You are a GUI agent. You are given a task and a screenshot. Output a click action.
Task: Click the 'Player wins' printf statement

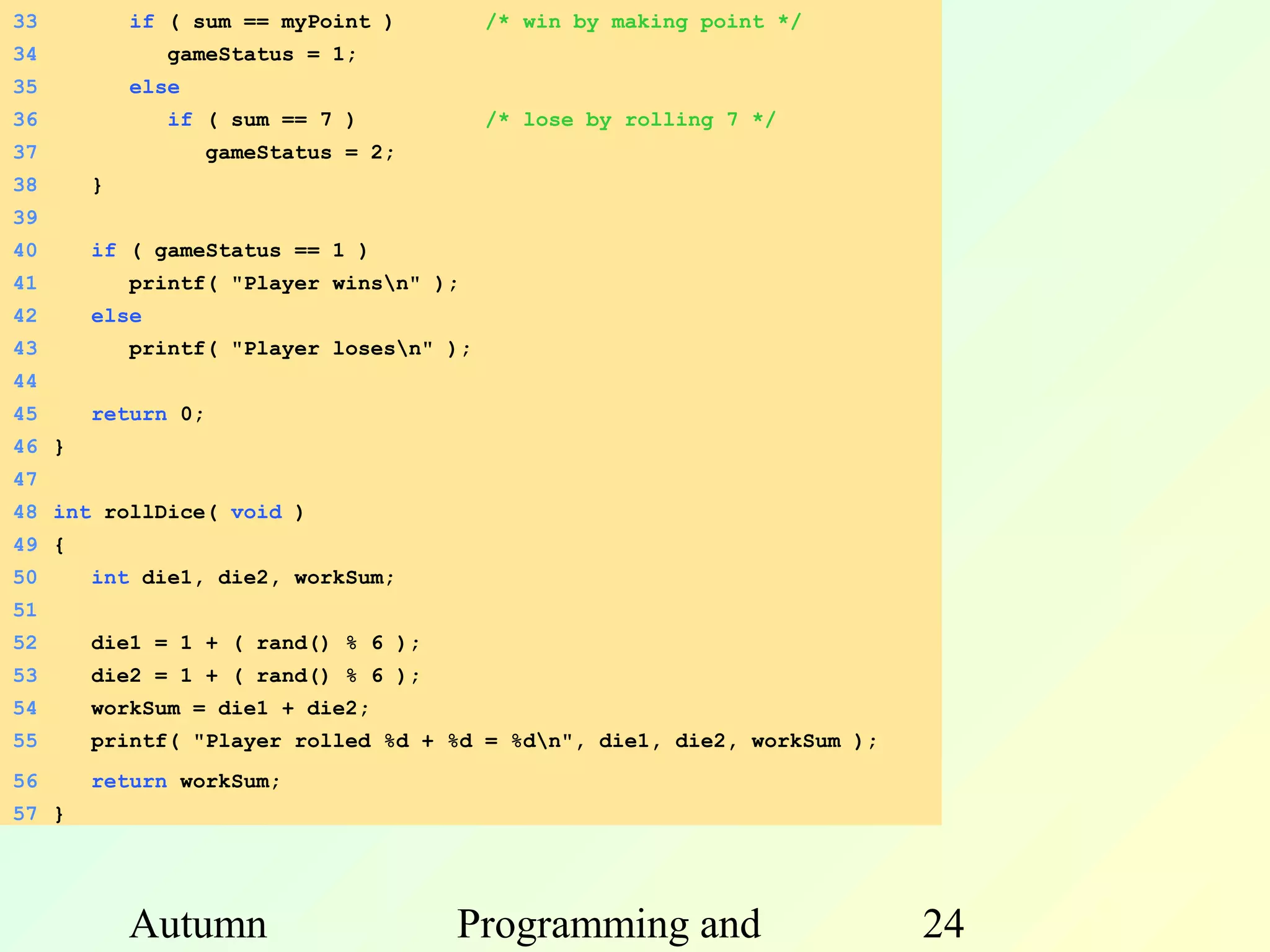pyautogui.click(x=293, y=283)
